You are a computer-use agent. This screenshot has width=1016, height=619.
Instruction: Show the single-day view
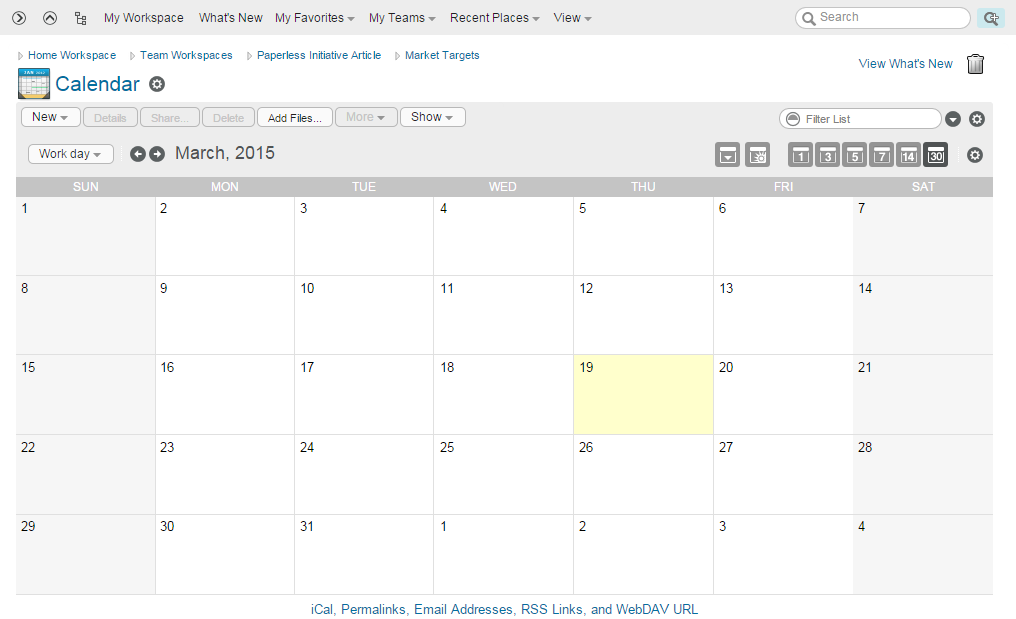coord(800,155)
